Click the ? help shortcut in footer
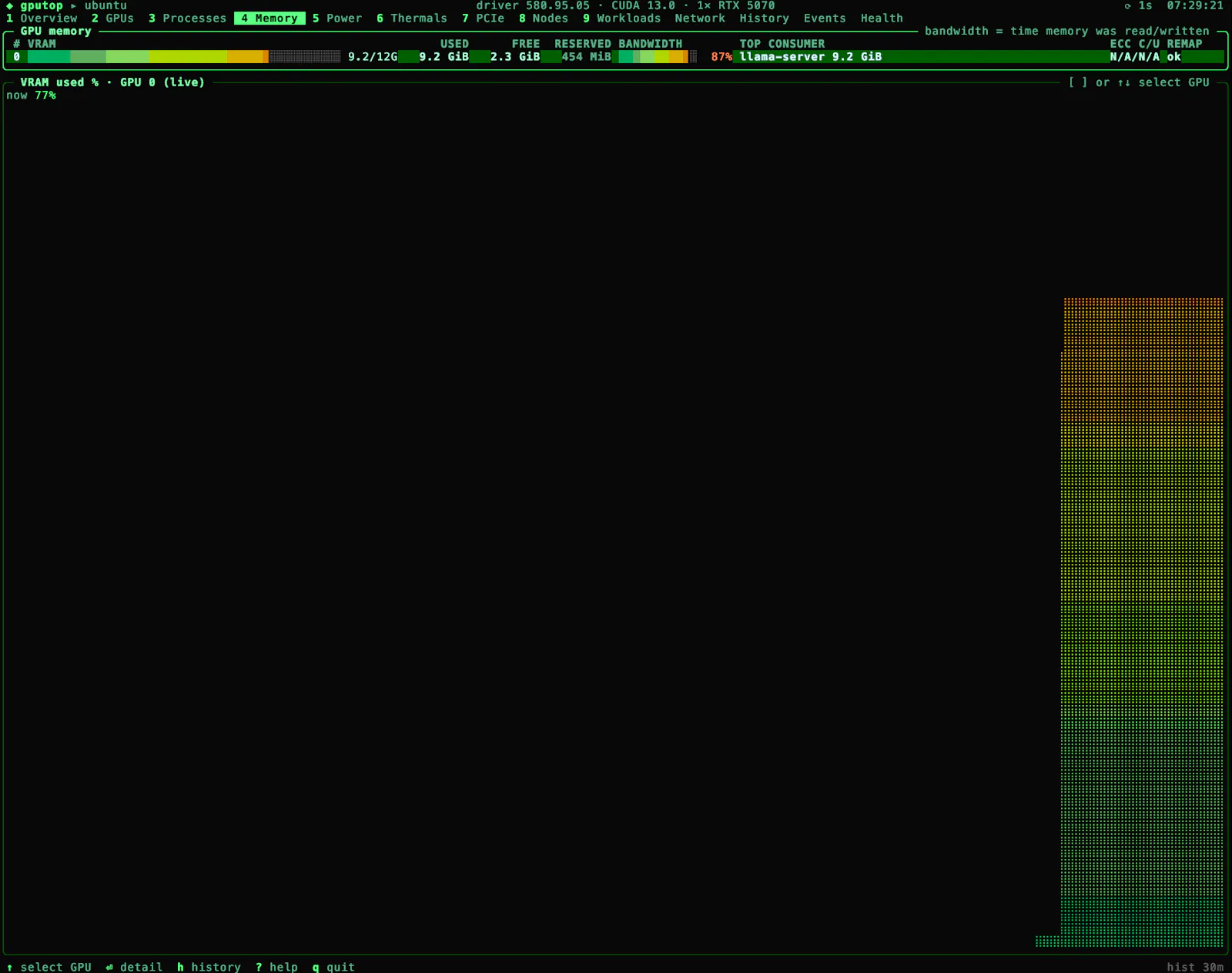The height and width of the screenshot is (973, 1232). [276, 967]
